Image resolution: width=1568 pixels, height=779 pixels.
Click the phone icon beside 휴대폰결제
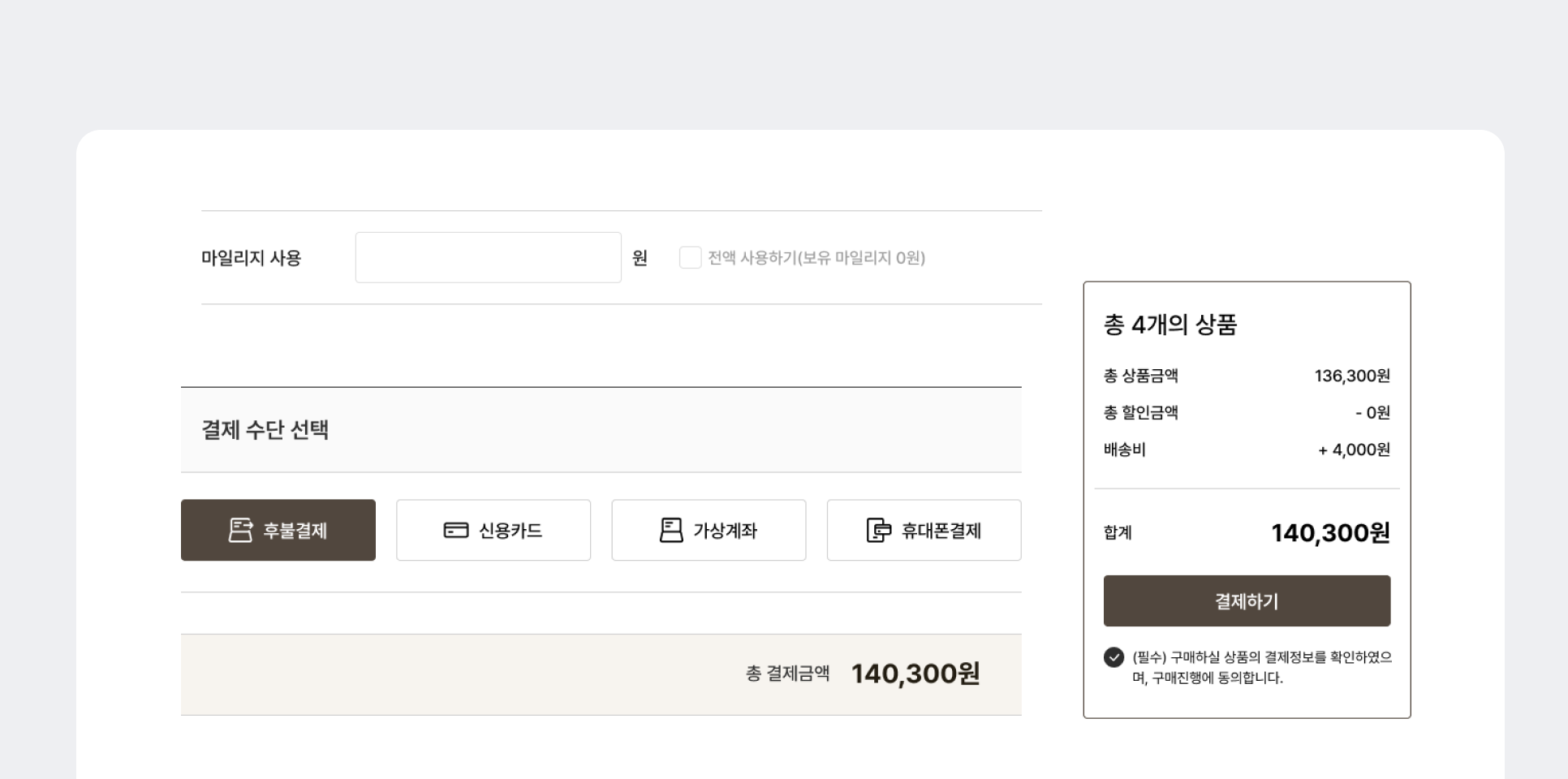pos(879,530)
